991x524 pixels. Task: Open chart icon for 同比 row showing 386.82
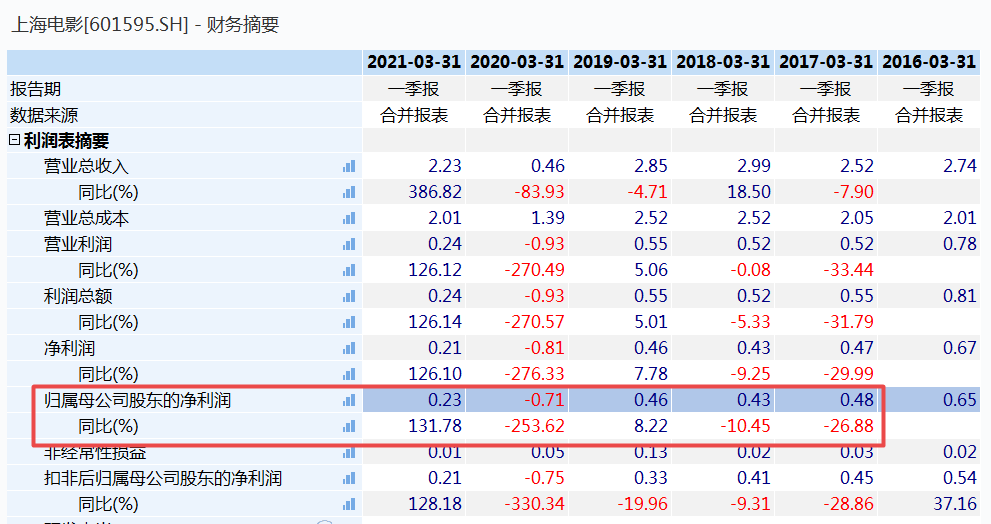point(349,192)
